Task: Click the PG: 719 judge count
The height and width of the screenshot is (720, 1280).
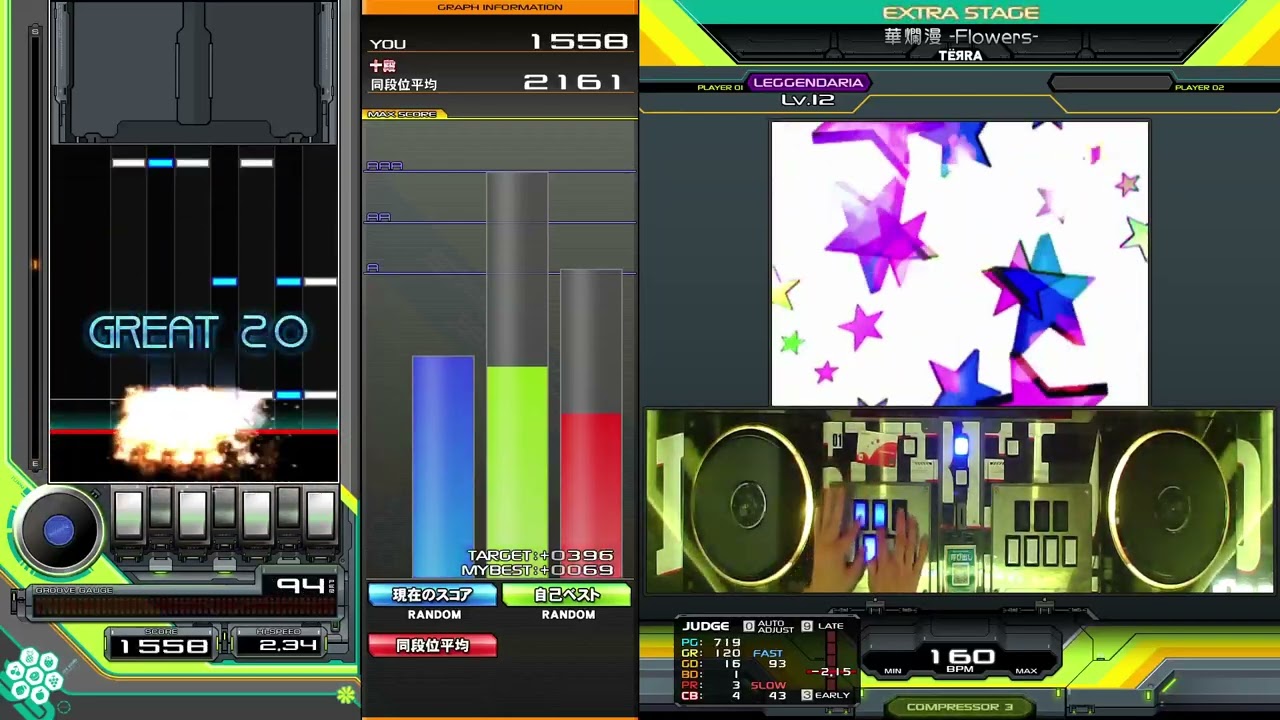Action: [x=711, y=643]
